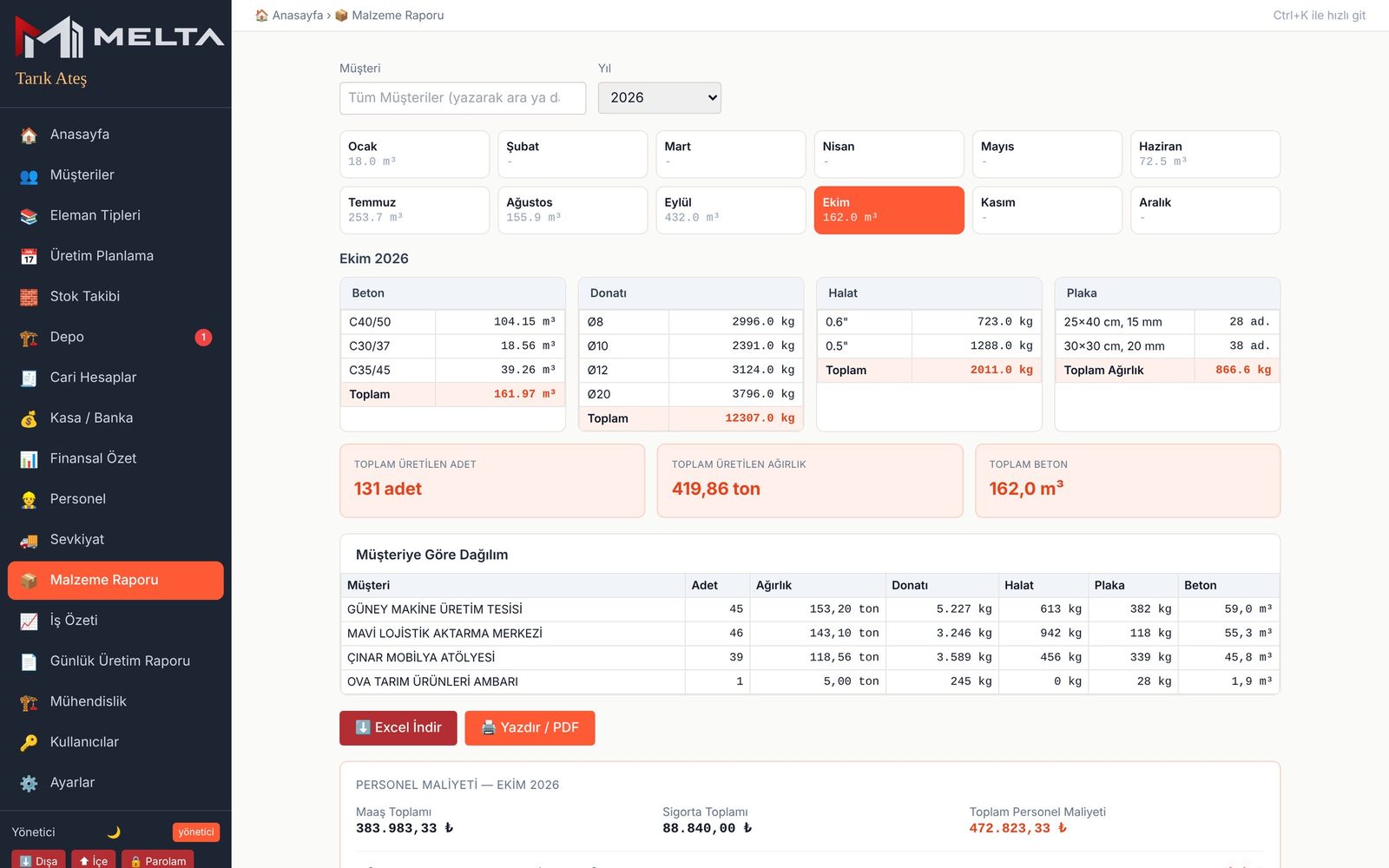Click the Dışa export button

pyautogui.click(x=38, y=859)
